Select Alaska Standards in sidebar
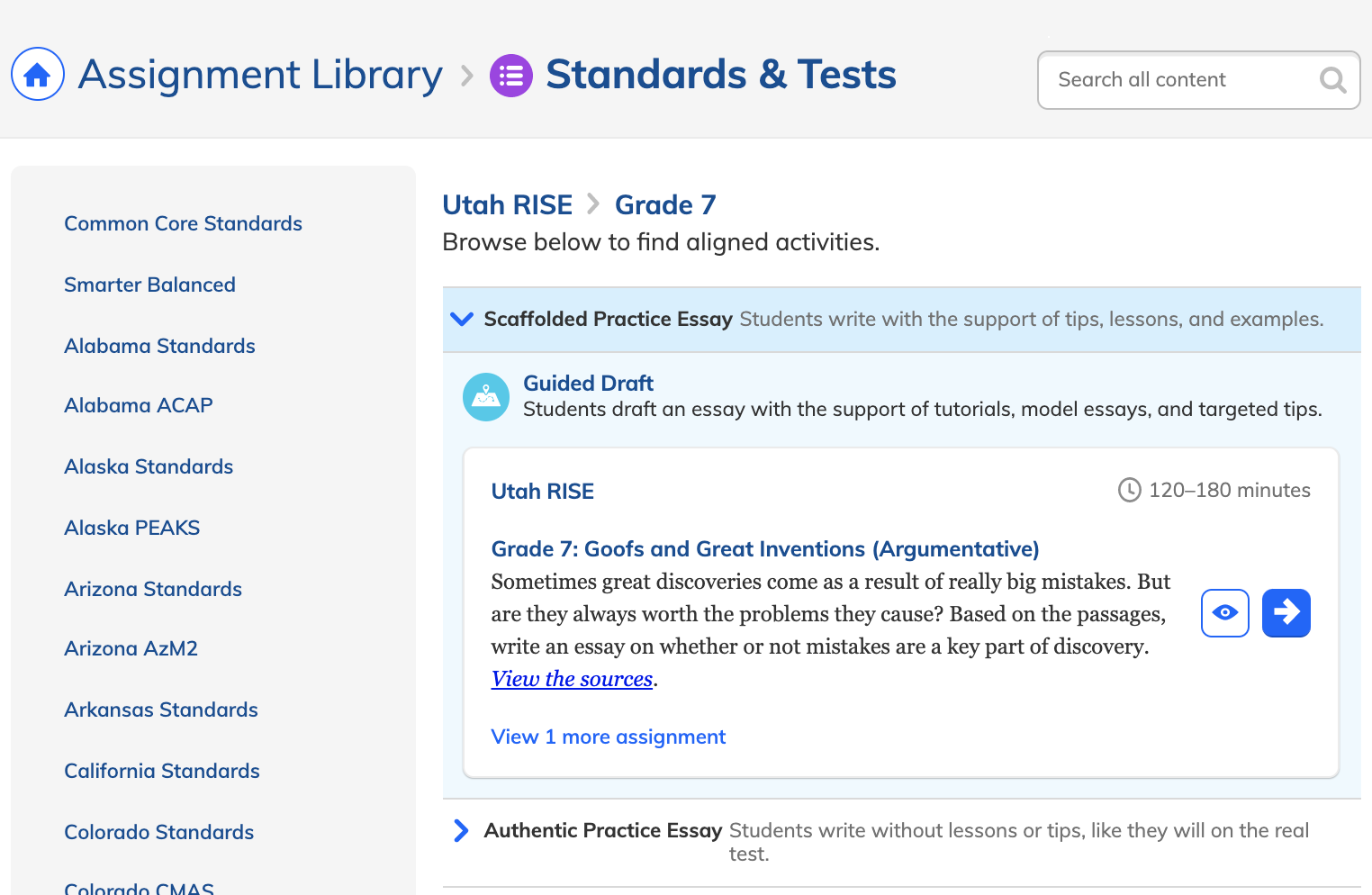1372x895 pixels. pos(149,466)
